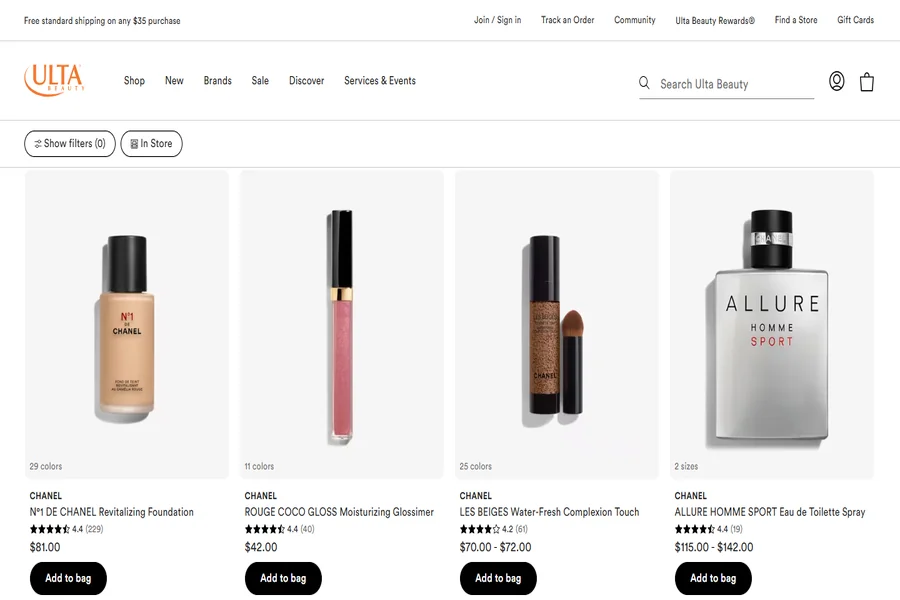Screen dimensions: 900x600
Task: Open the ALLURE HOMME SPORT bottle image
Action: (x=771, y=326)
